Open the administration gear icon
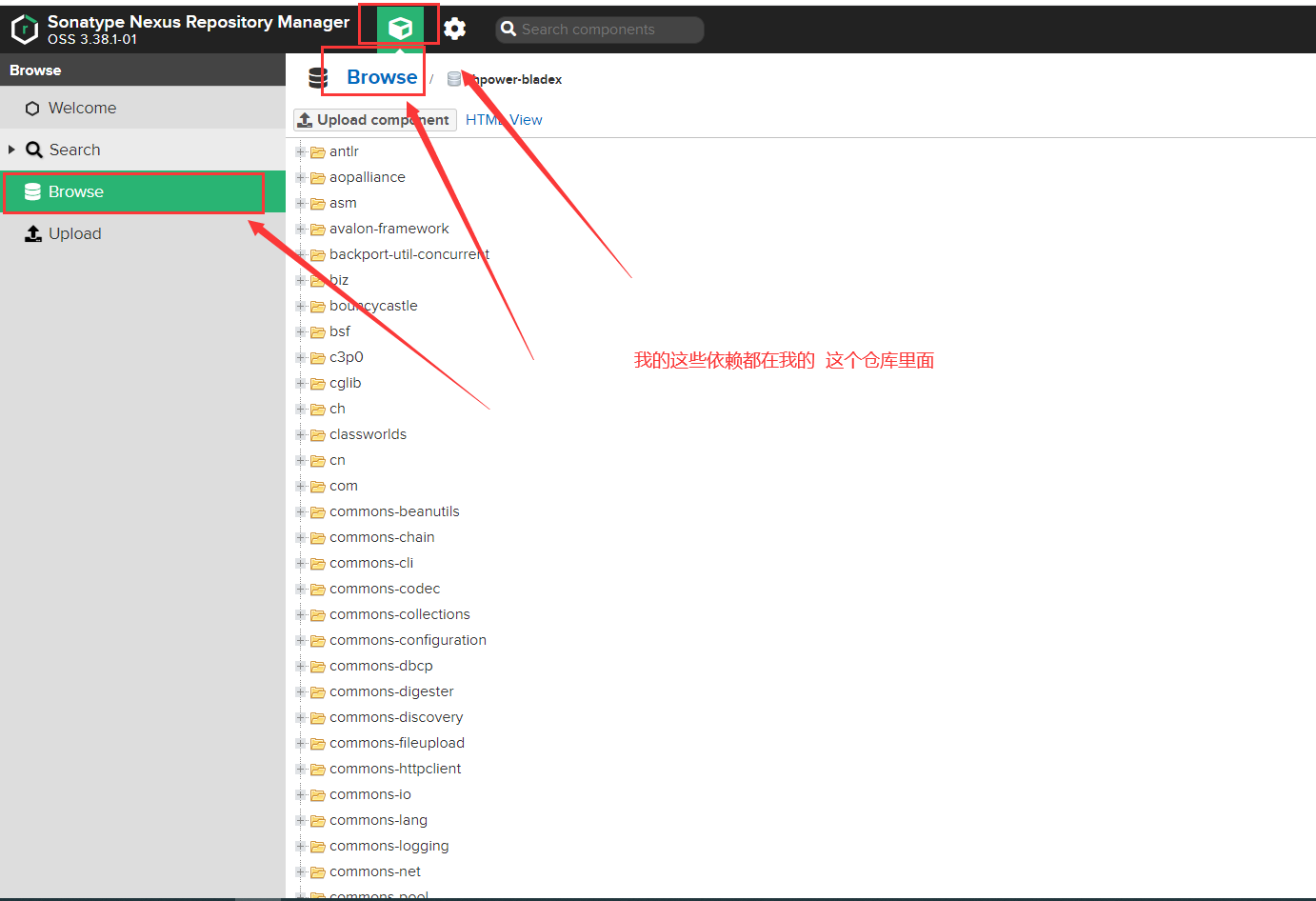 pyautogui.click(x=455, y=29)
